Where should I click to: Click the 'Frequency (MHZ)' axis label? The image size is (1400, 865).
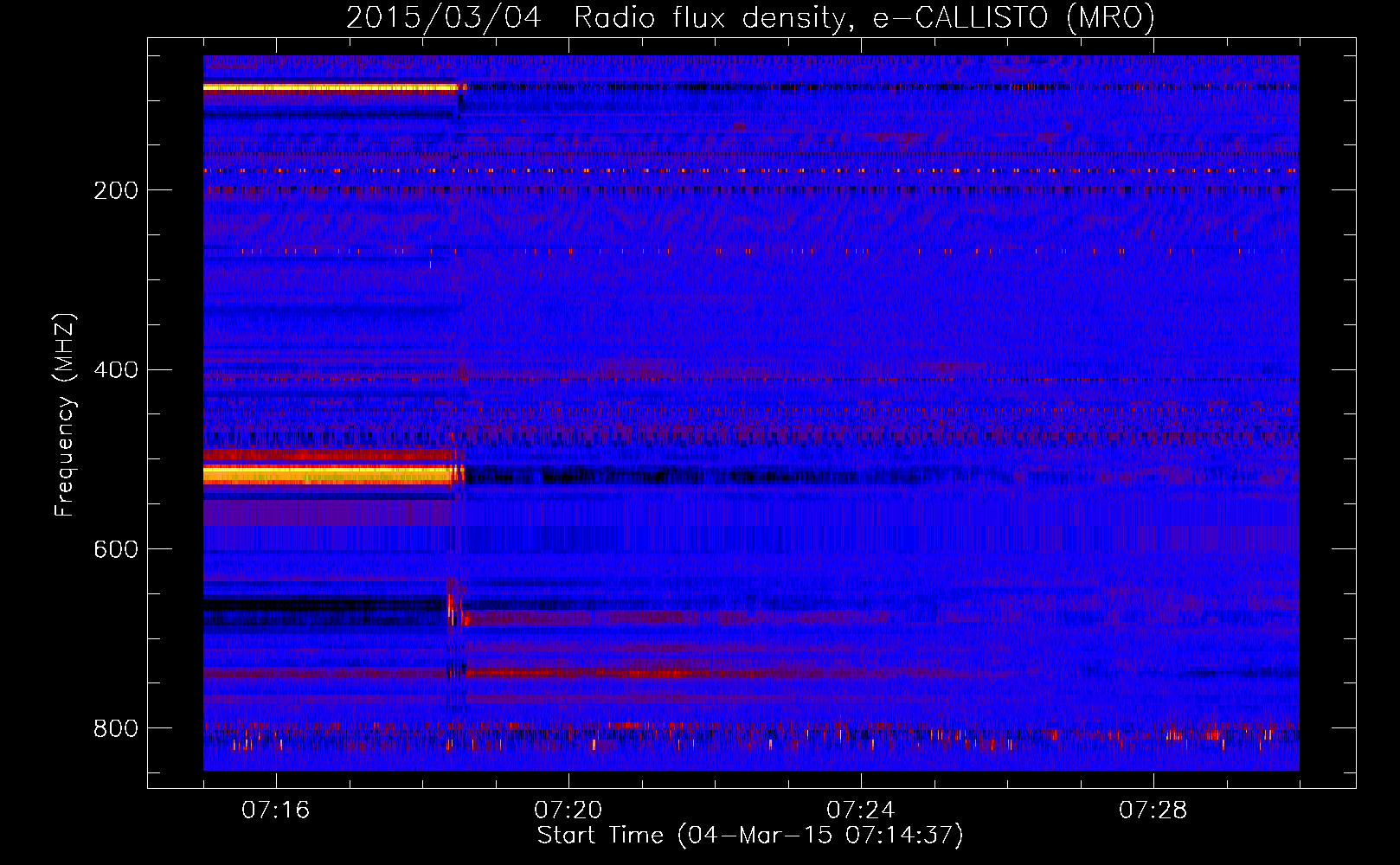click(x=65, y=415)
